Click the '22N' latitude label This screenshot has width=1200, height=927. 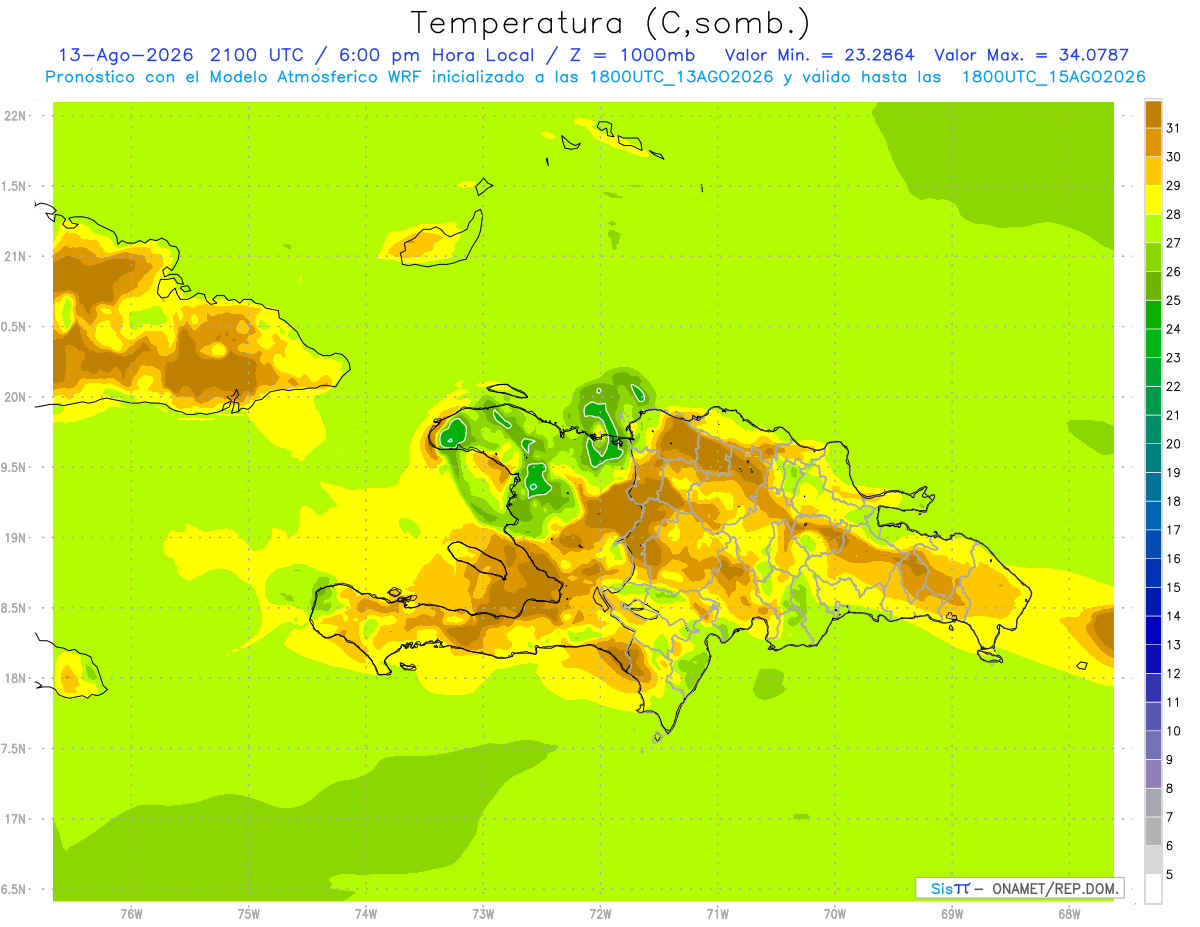pyautogui.click(x=16, y=116)
